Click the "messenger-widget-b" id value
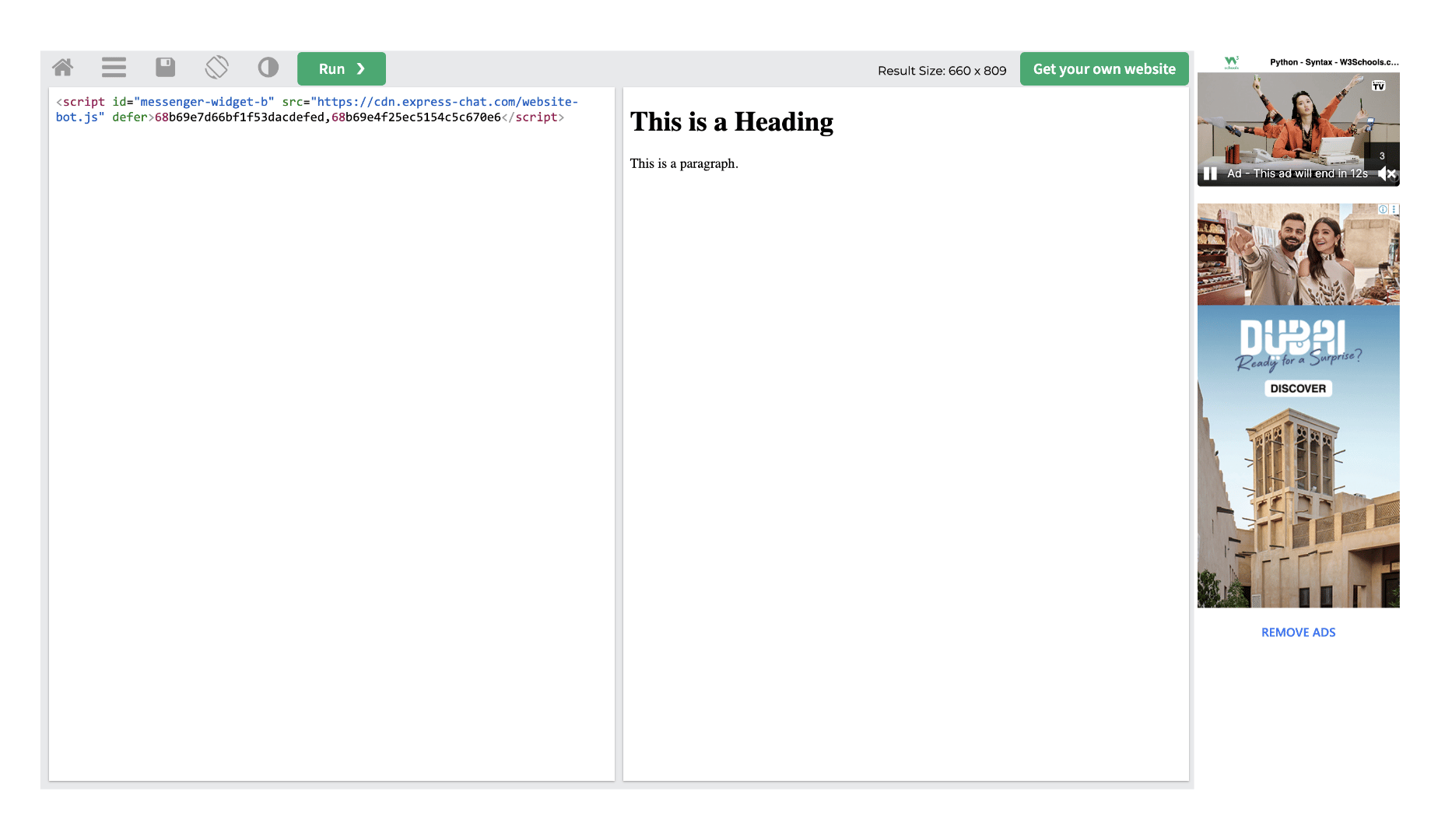 pos(204,102)
